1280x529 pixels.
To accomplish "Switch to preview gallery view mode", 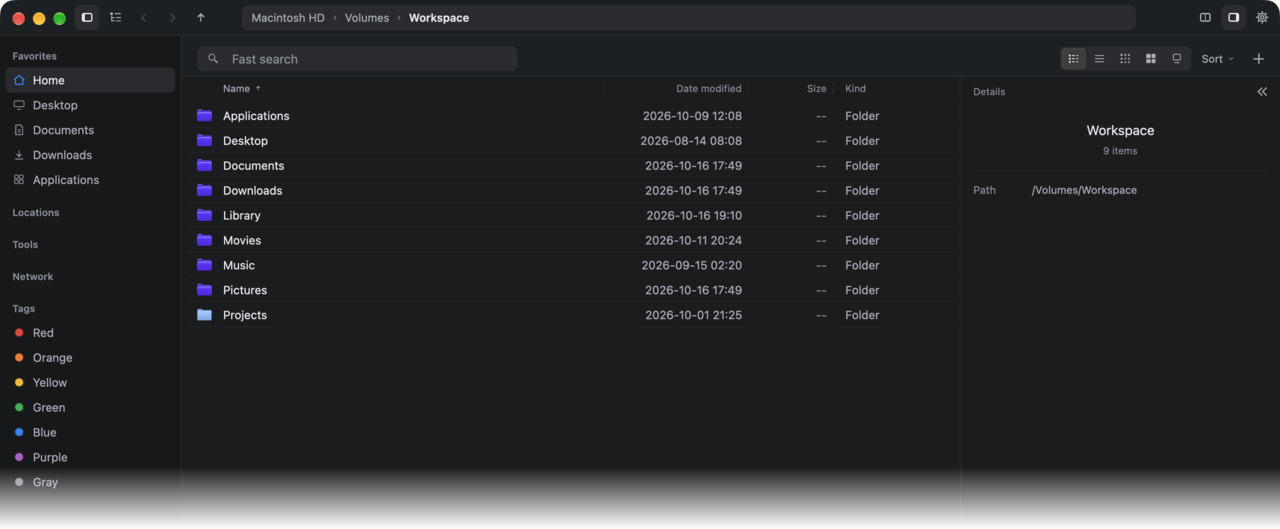I will (x=1177, y=59).
